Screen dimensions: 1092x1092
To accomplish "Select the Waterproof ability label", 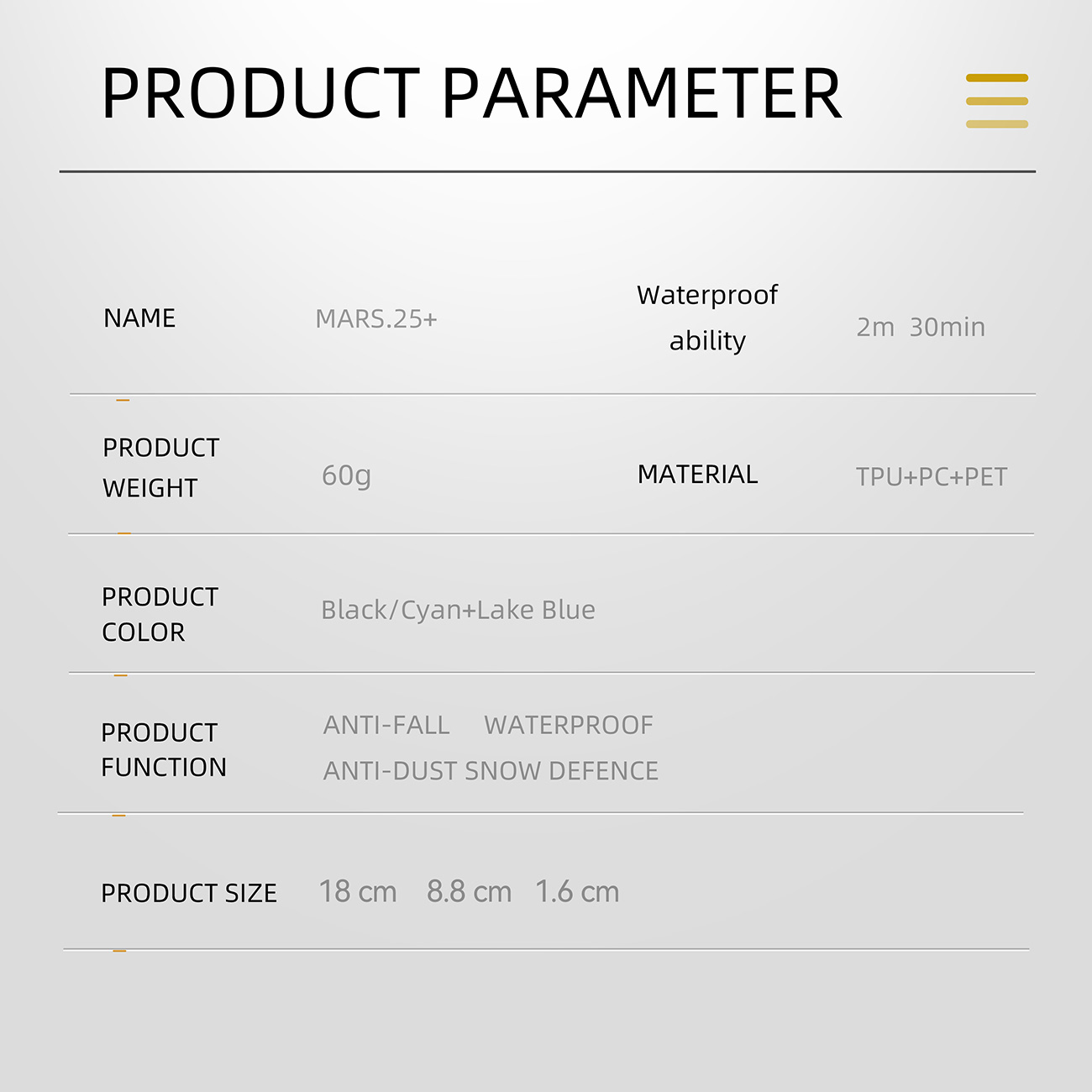I will click(x=707, y=318).
